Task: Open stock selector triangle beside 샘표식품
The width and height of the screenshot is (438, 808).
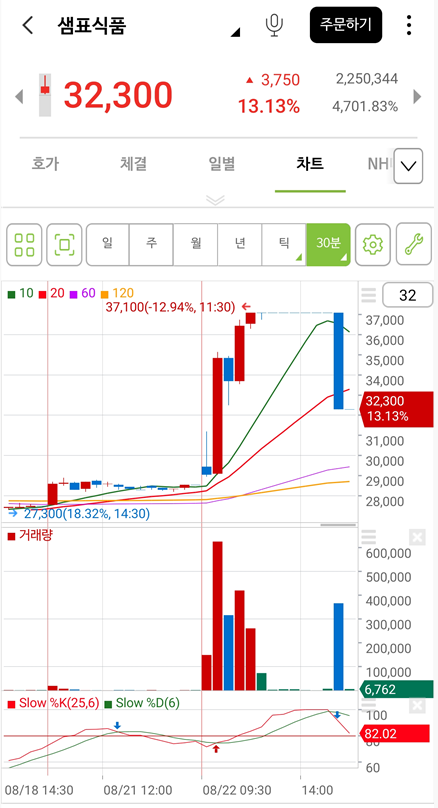Action: pyautogui.click(x=235, y=33)
